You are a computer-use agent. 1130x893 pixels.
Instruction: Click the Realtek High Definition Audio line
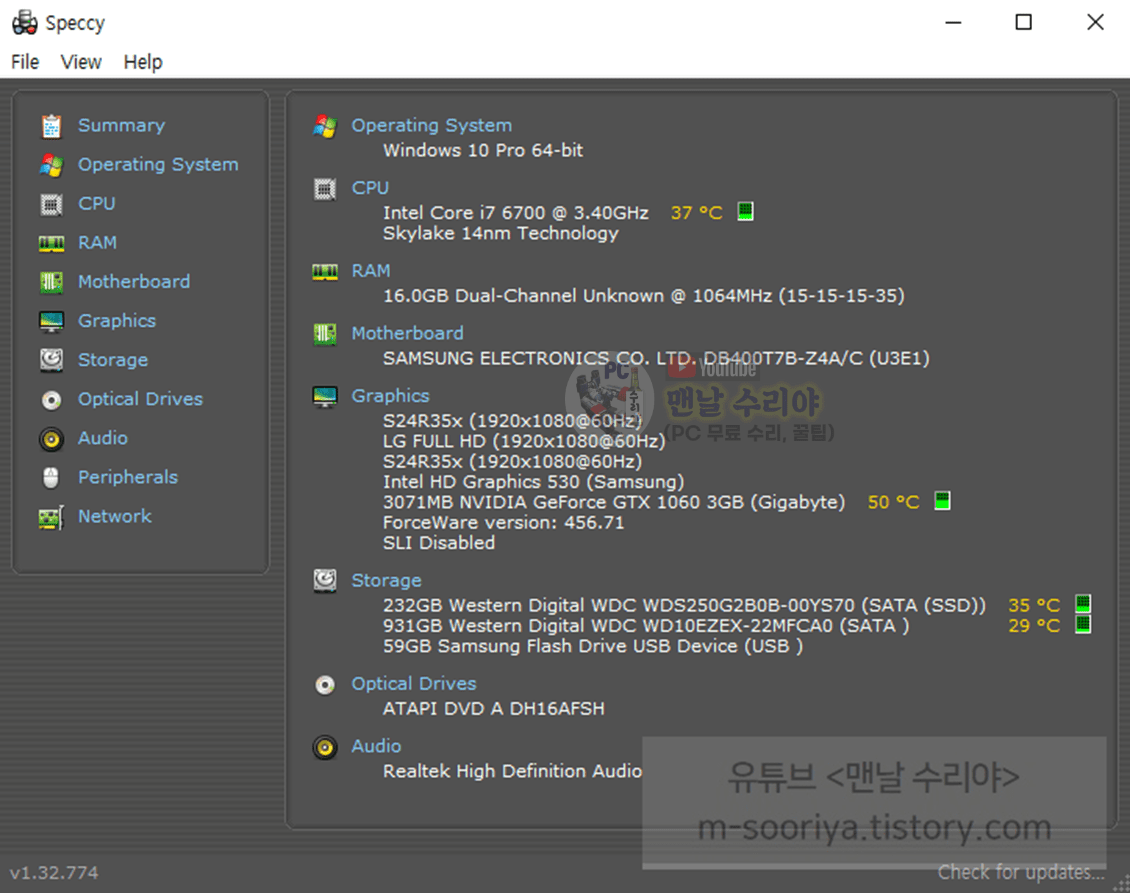click(512, 772)
